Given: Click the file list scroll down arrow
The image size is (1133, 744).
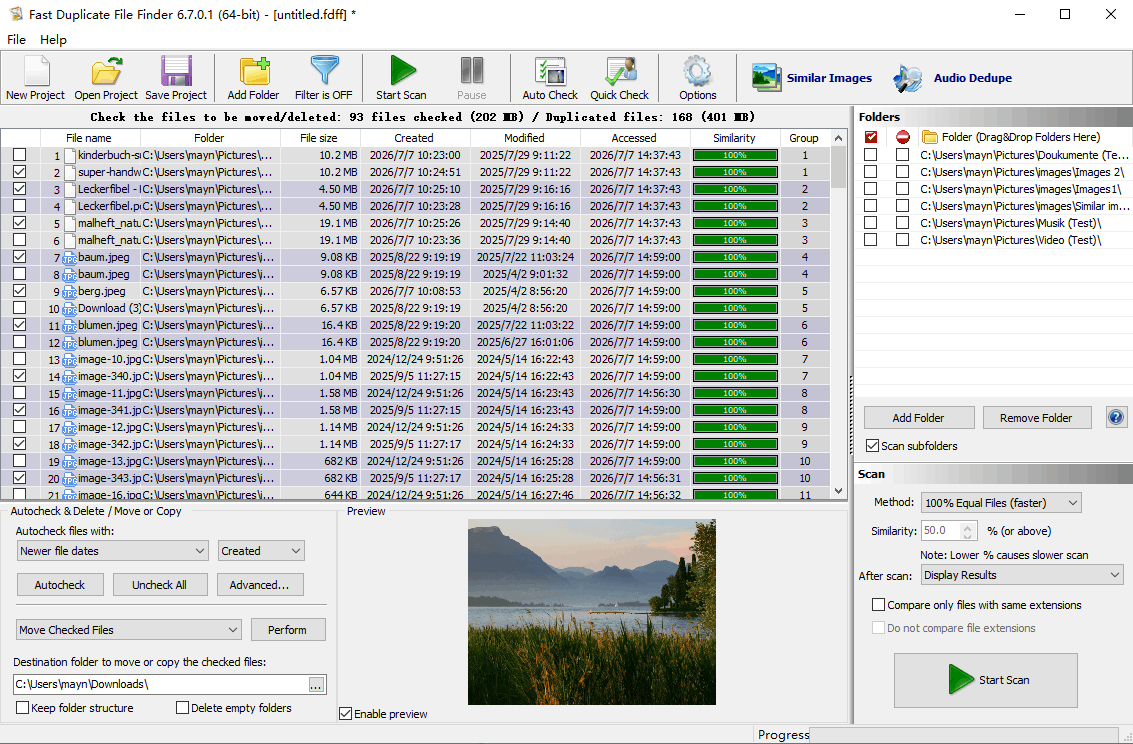Looking at the screenshot, I should pyautogui.click(x=838, y=491).
